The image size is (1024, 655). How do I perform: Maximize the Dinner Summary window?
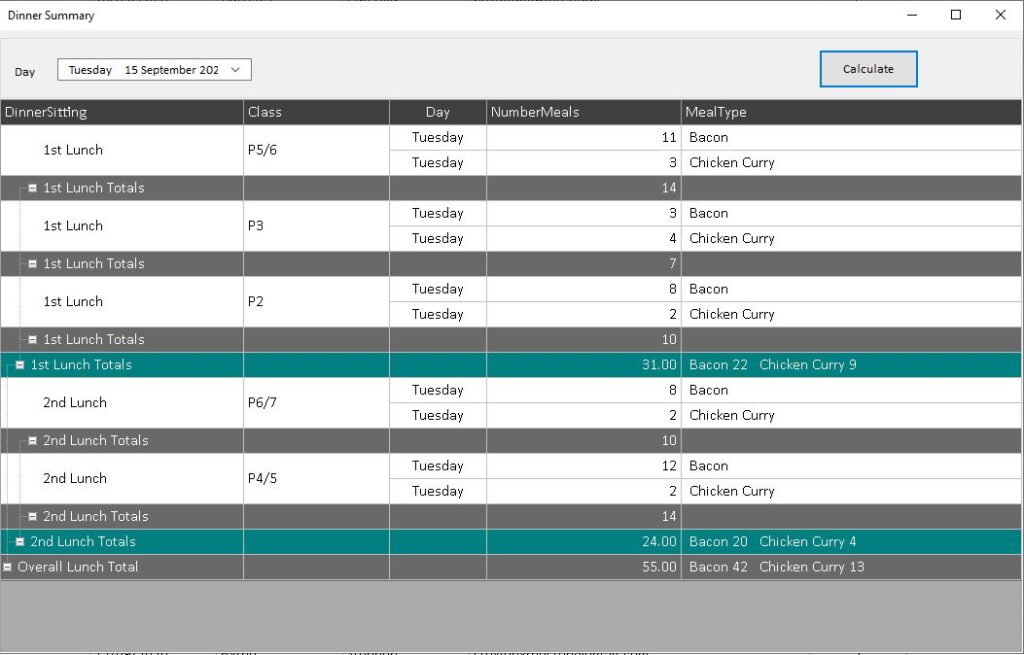click(956, 15)
